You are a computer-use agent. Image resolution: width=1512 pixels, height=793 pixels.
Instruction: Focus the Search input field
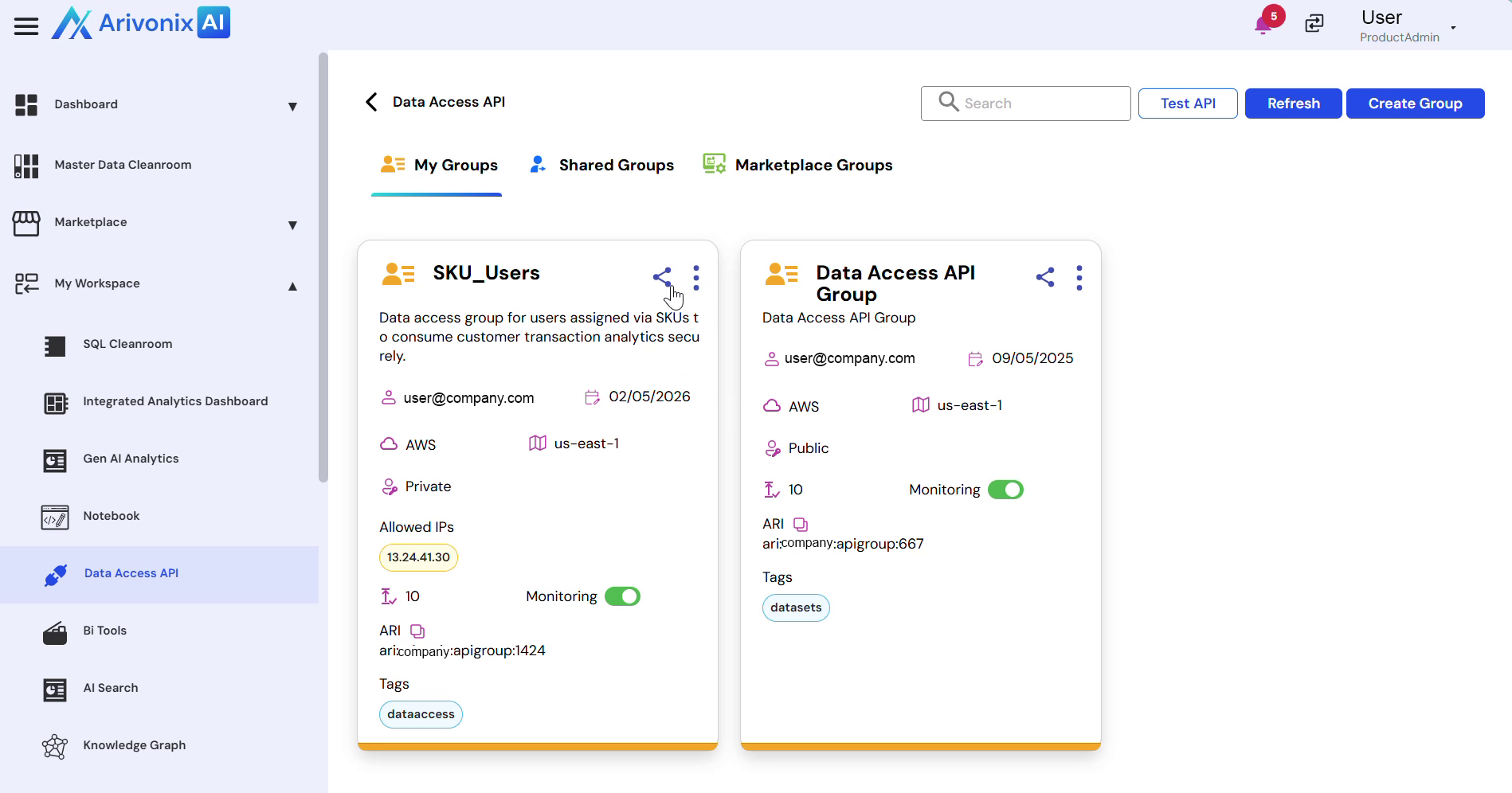[x=1036, y=104]
